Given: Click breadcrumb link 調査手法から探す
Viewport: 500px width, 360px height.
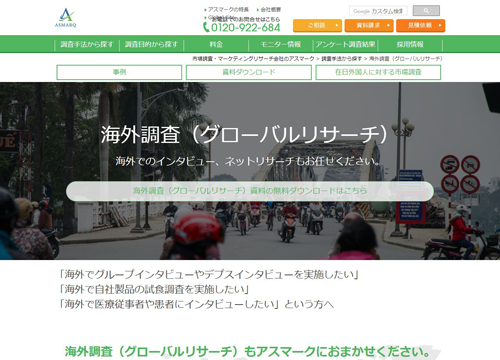Looking at the screenshot, I should pos(341,59).
